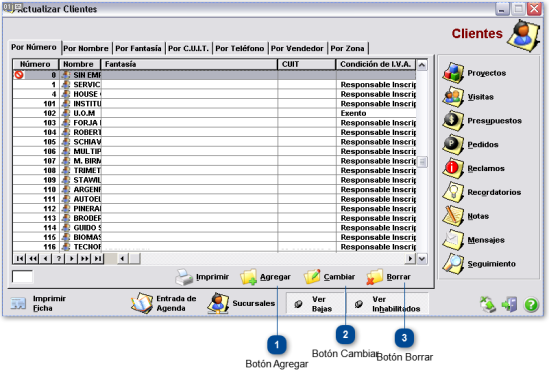The width and height of the screenshot is (549, 383).
Task: Jump forward a page of records
Action: 85,259
